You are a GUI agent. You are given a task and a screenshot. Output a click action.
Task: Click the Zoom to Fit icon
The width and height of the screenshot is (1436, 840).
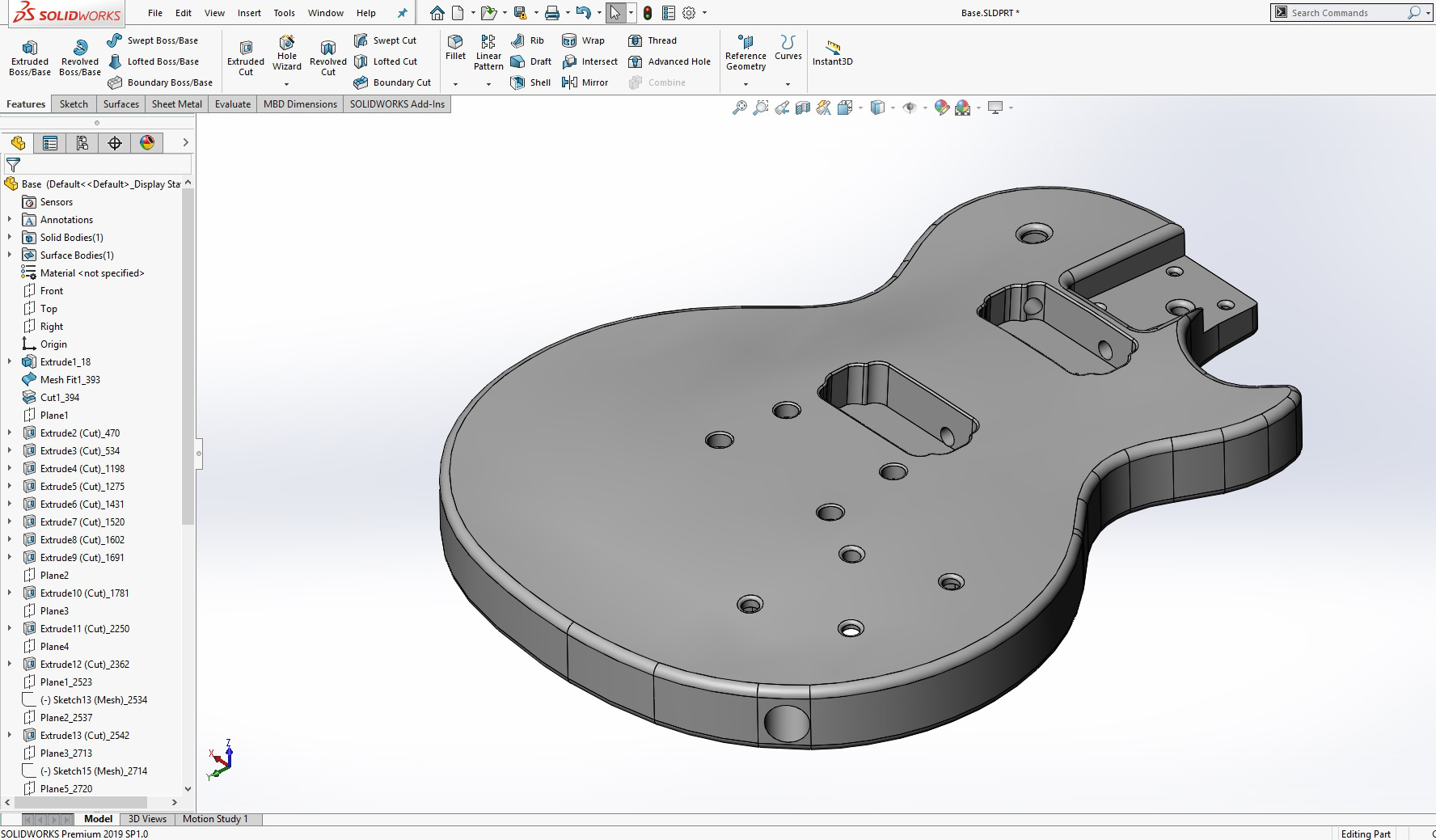pyautogui.click(x=739, y=108)
